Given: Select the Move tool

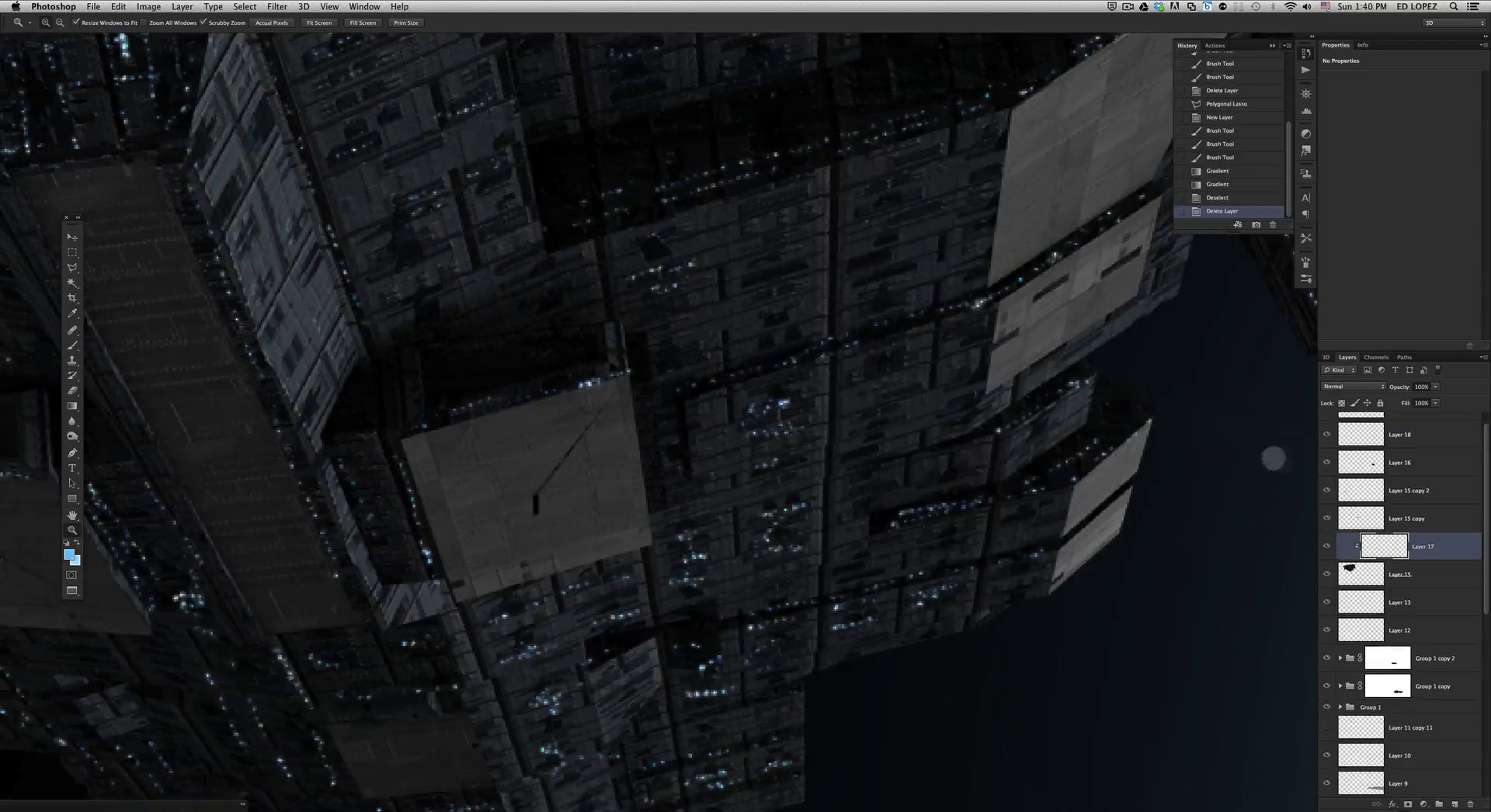Looking at the screenshot, I should [72, 237].
